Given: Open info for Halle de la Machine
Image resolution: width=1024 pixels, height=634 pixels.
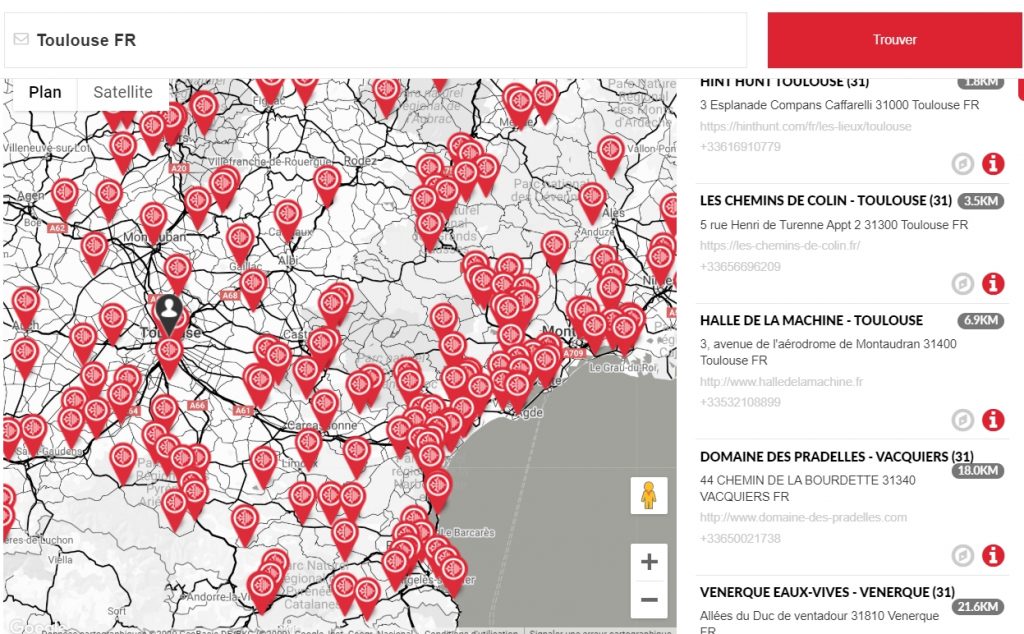Looking at the screenshot, I should point(993,419).
